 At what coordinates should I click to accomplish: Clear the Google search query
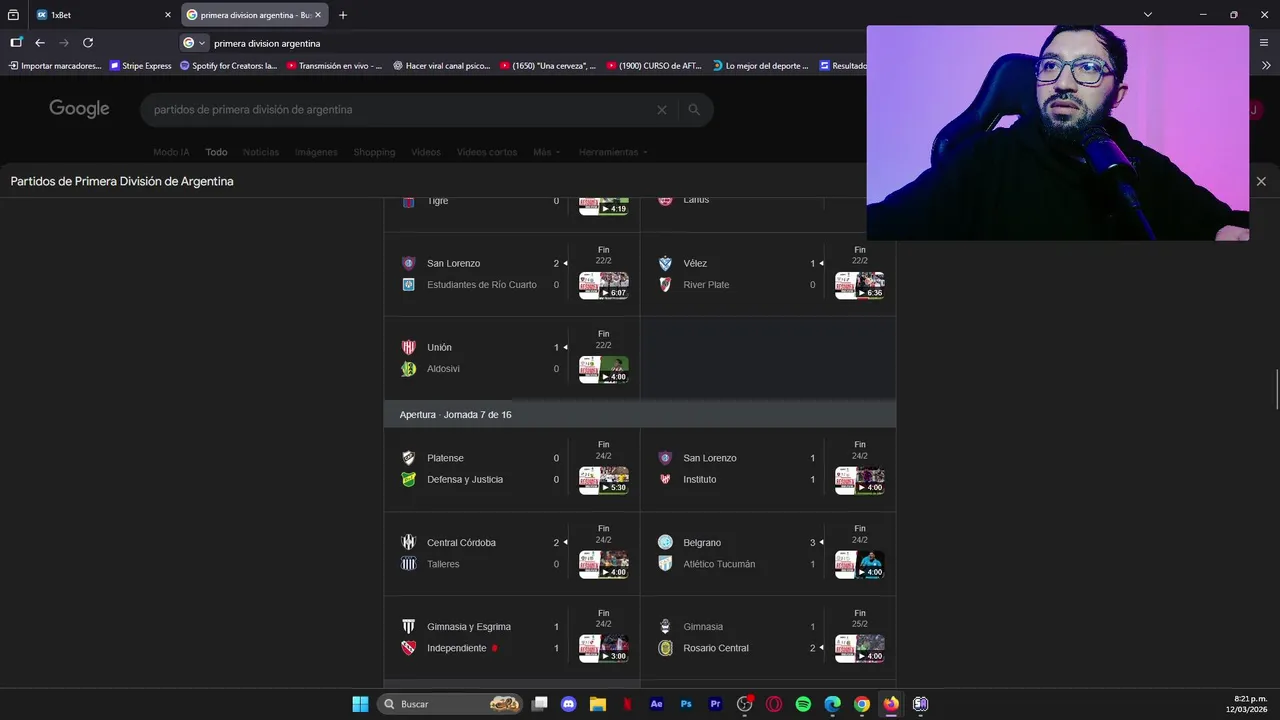[x=661, y=110]
